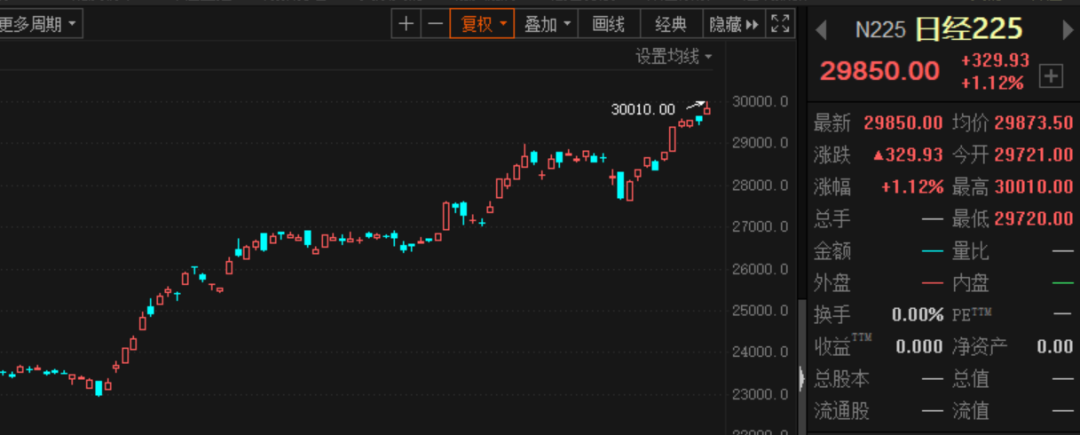This screenshot has width=1080, height=435.
Task: Go to previous stock with left arrow
Action: pos(820,30)
